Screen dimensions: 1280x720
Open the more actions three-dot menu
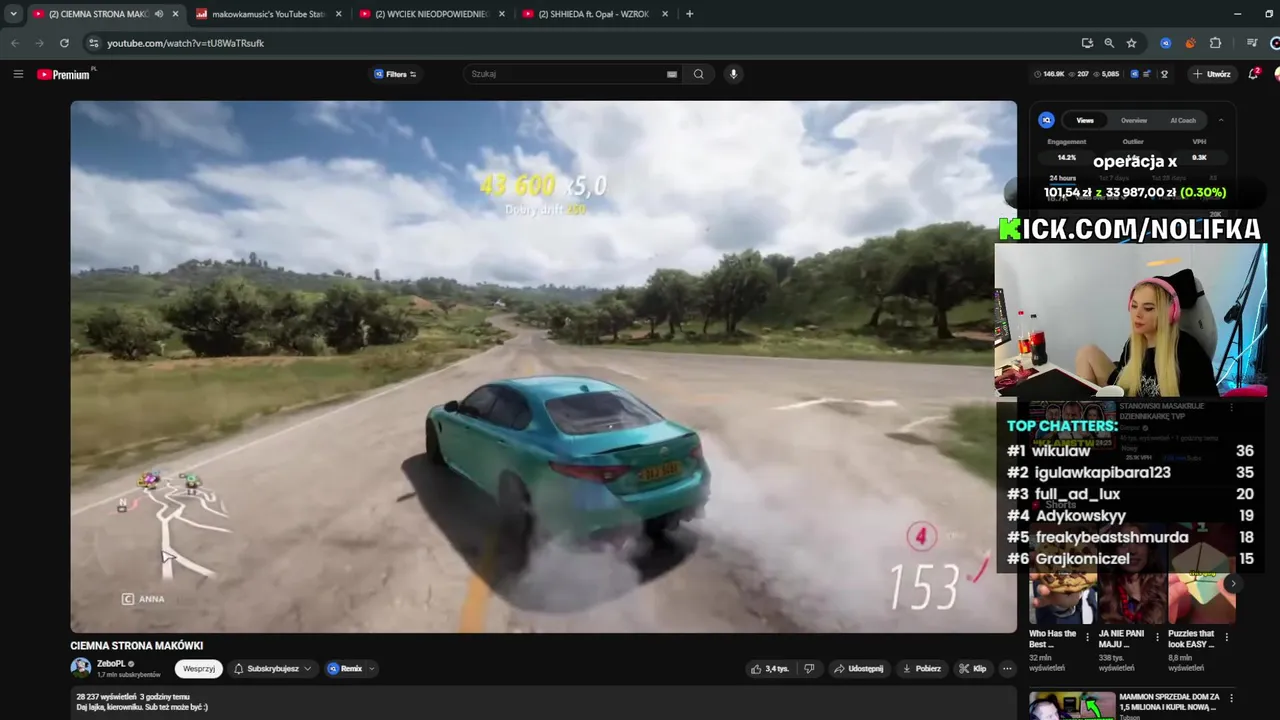[1007, 669]
